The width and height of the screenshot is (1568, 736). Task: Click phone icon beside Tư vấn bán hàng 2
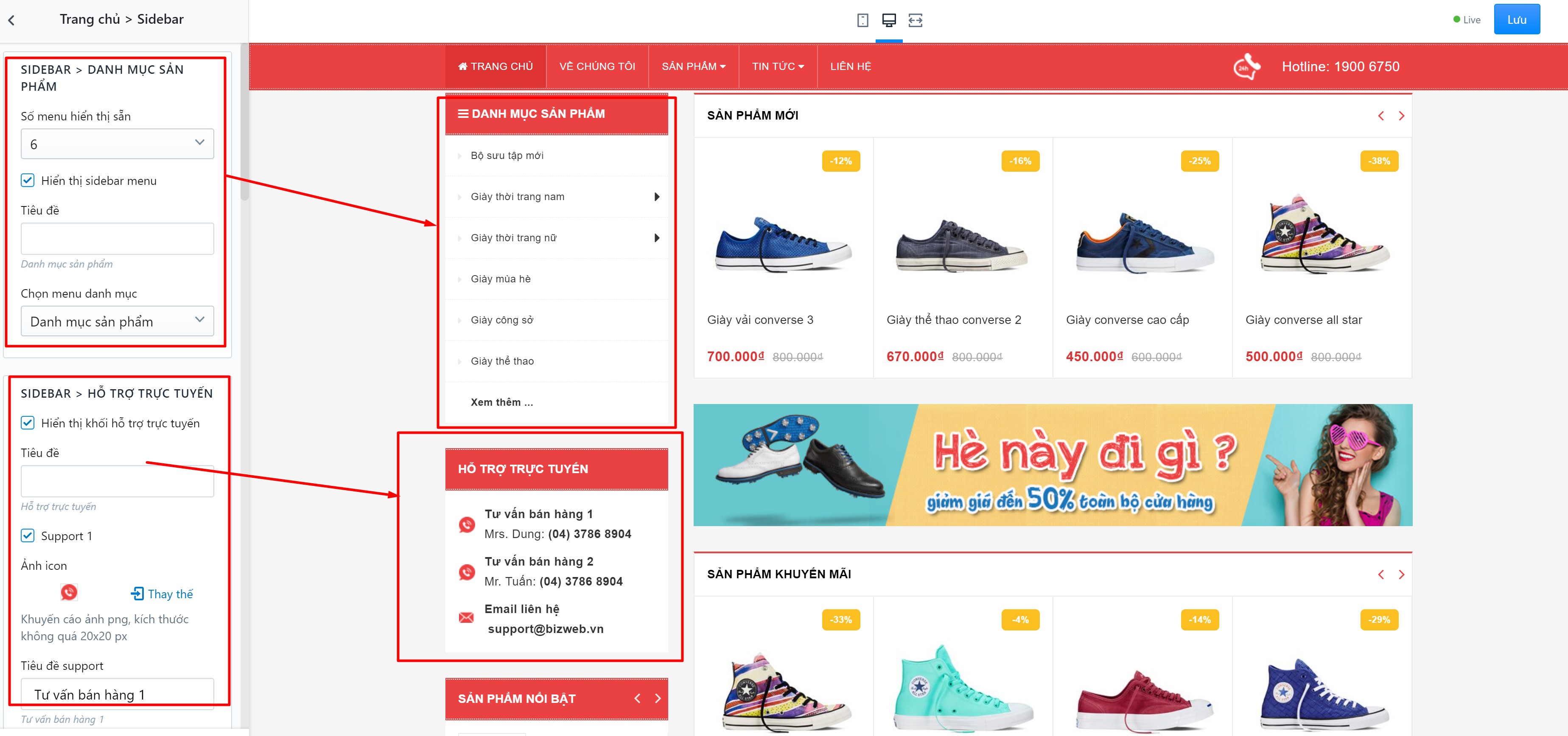pyautogui.click(x=467, y=572)
